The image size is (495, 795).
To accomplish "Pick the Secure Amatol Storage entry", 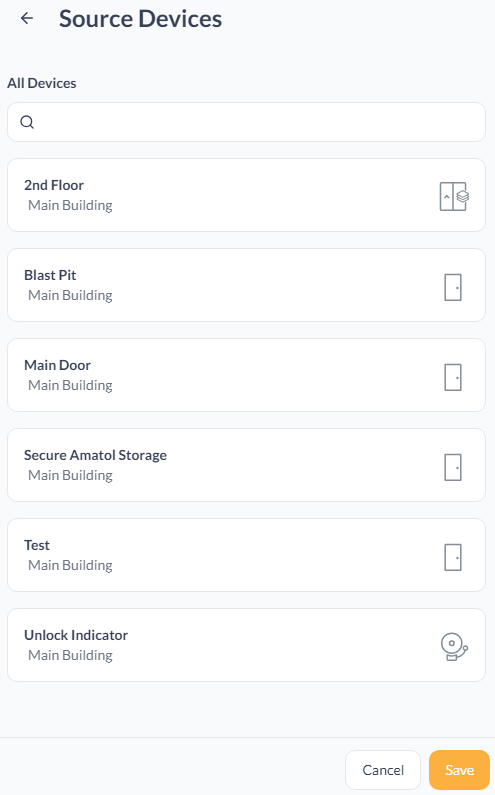I will 246,465.
